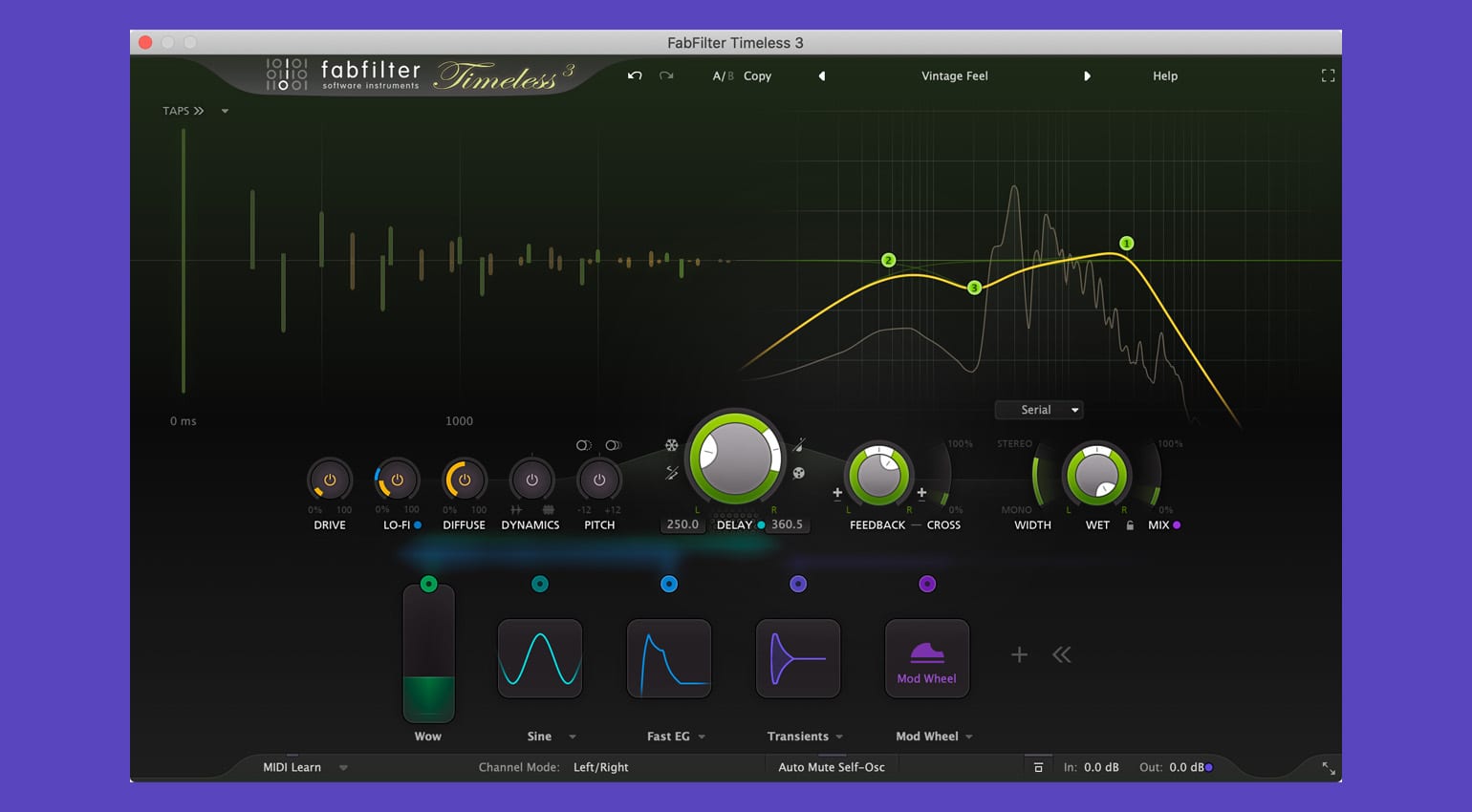1472x812 pixels.
Task: Click the Copy button
Action: pos(757,75)
